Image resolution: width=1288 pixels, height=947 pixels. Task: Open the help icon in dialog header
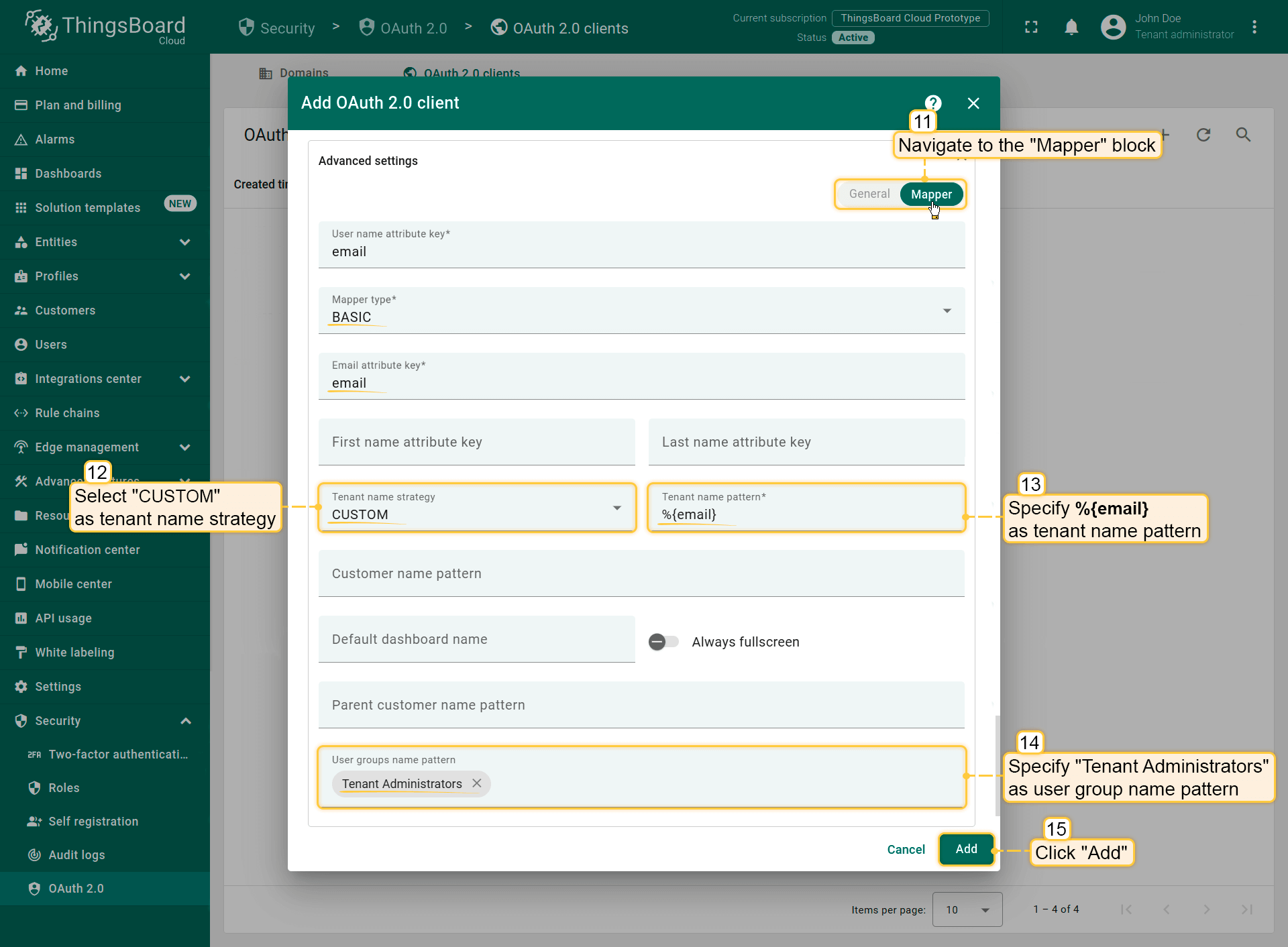pyautogui.click(x=932, y=103)
